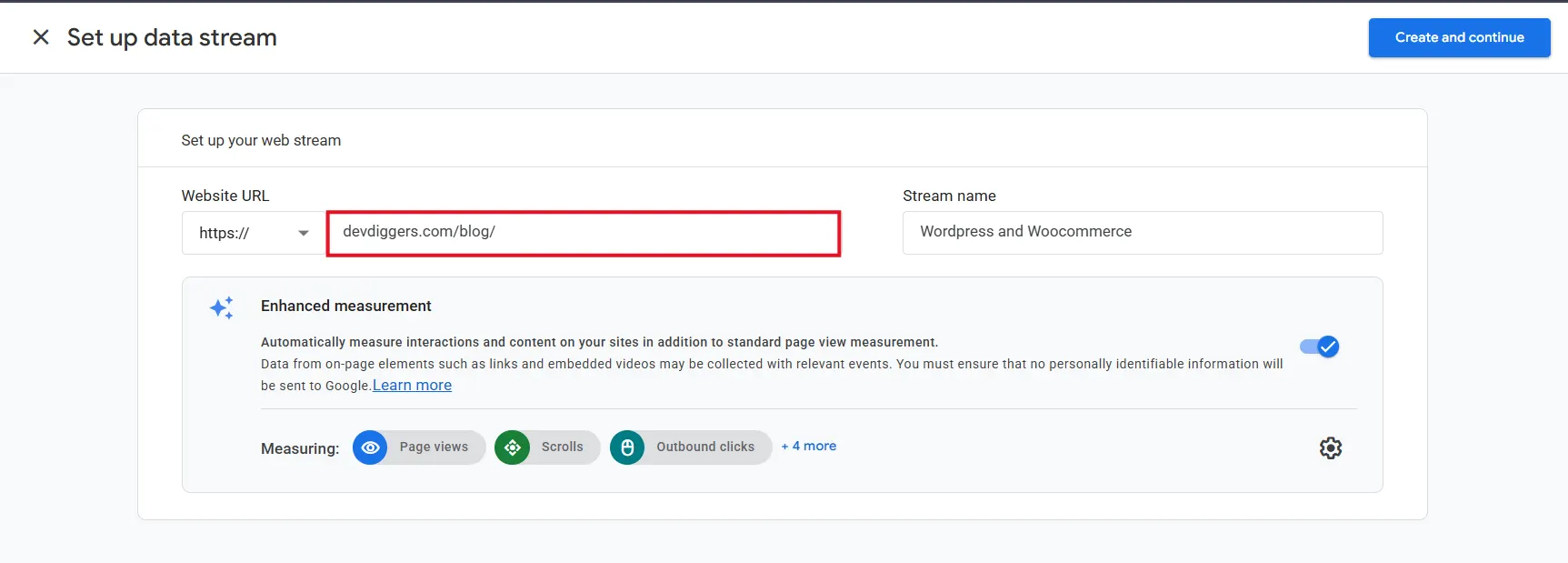1568x563 pixels.
Task: Click the Page views eye icon
Action: tap(370, 447)
